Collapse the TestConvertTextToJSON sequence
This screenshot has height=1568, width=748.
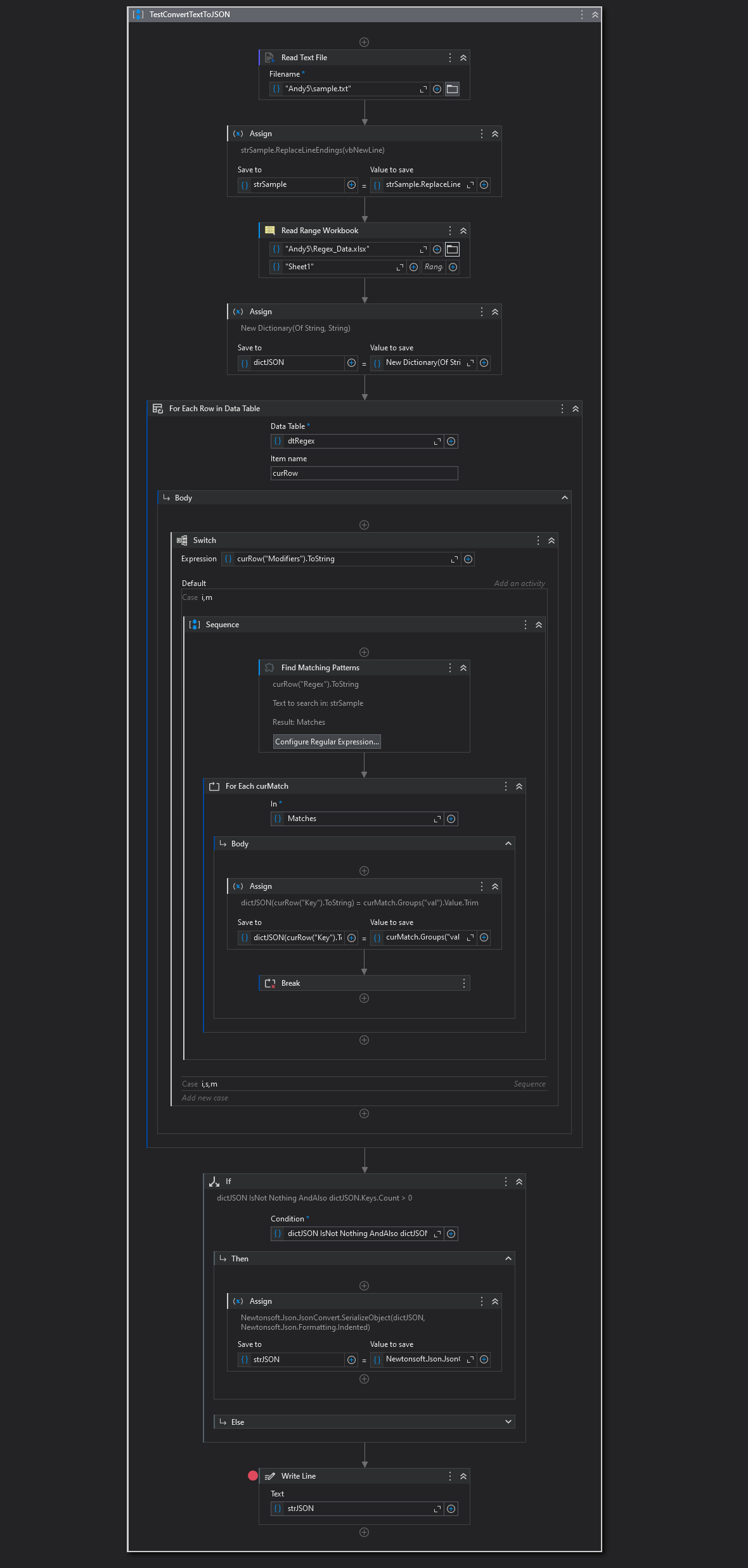pos(595,15)
